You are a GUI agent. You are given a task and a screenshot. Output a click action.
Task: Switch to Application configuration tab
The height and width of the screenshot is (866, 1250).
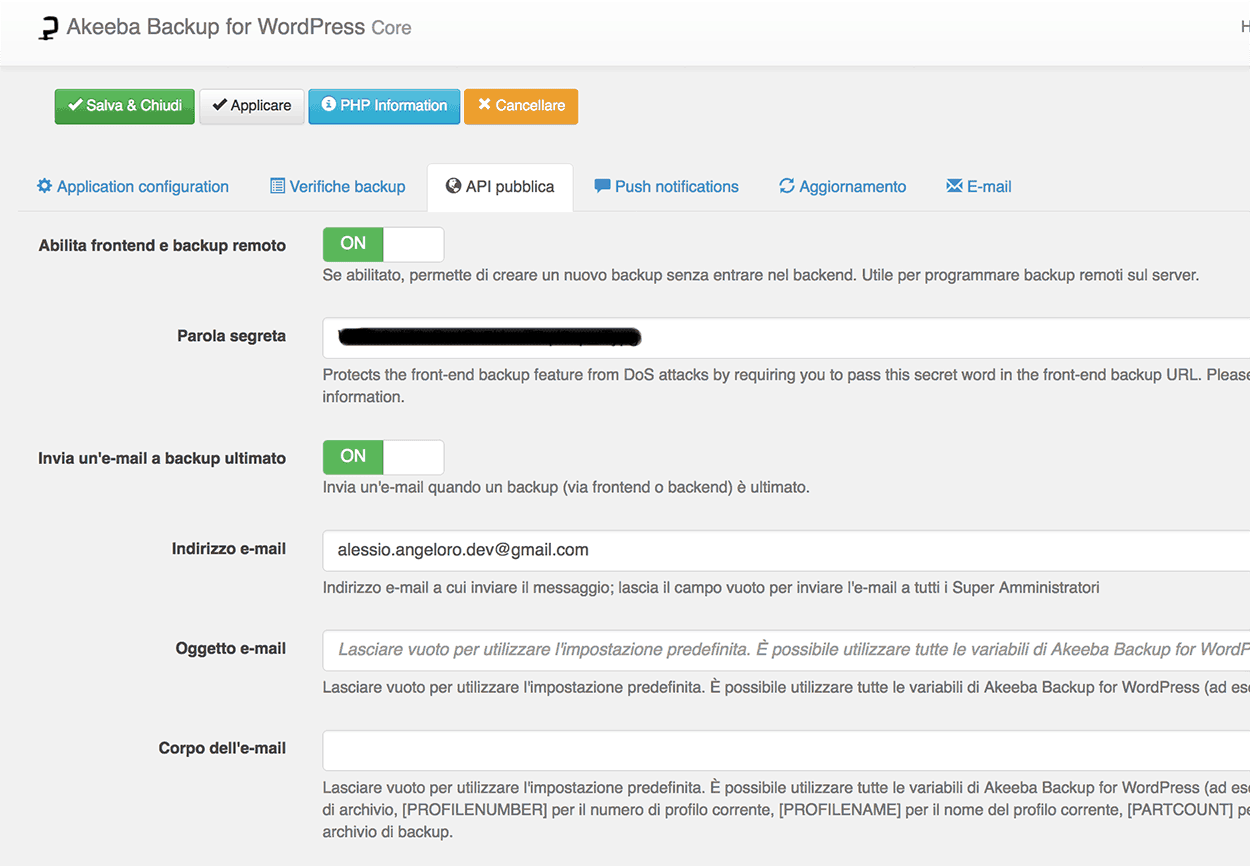(x=133, y=187)
